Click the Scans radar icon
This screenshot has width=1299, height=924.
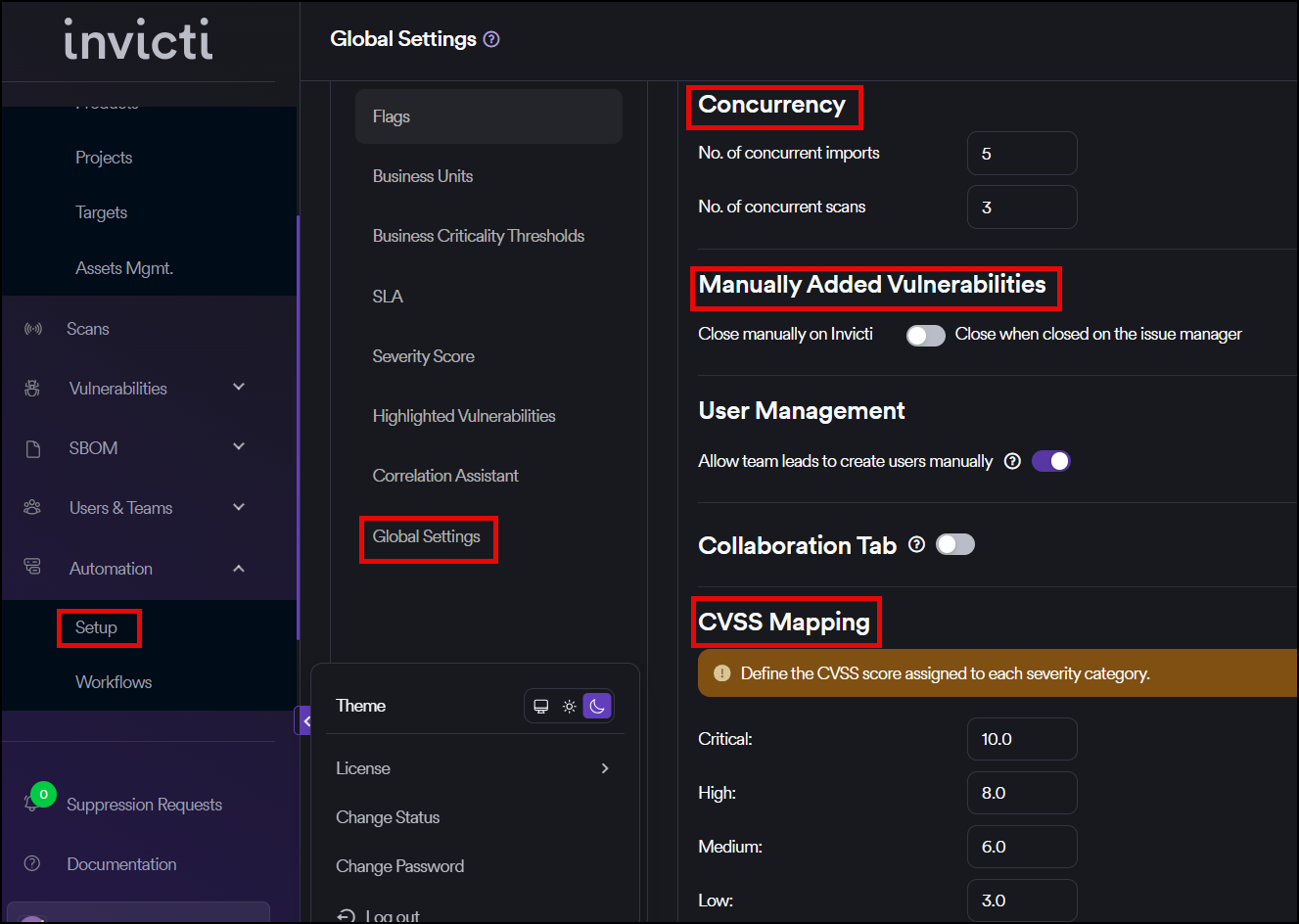coord(33,329)
